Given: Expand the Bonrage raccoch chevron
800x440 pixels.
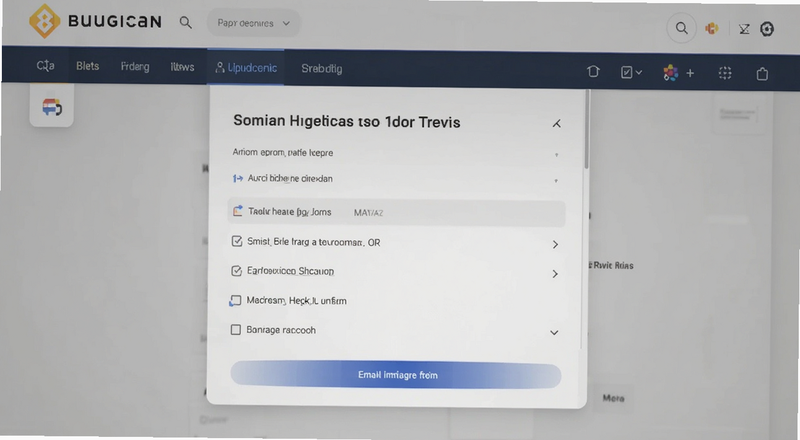Looking at the screenshot, I should [x=554, y=333].
